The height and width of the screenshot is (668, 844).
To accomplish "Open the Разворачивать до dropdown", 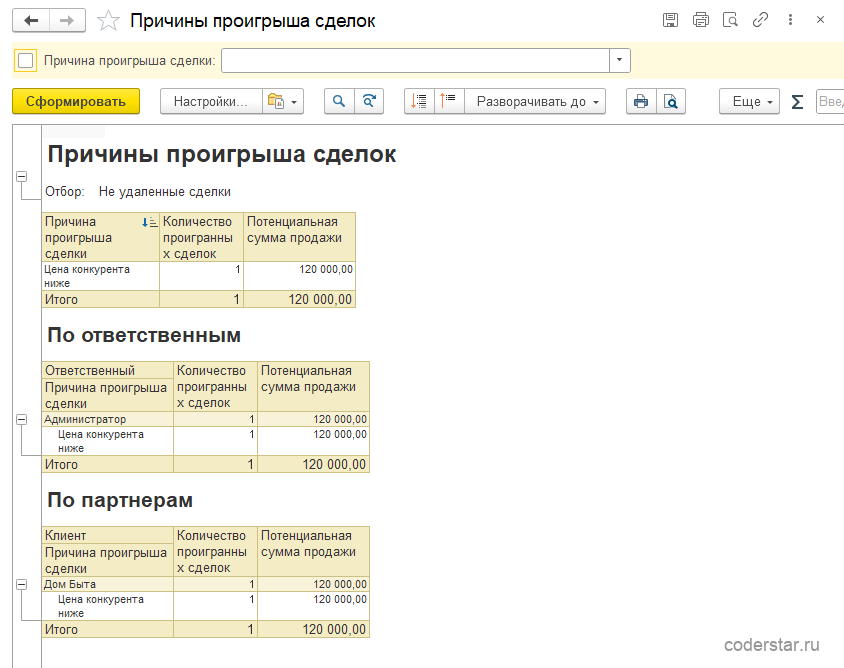I will coord(535,101).
